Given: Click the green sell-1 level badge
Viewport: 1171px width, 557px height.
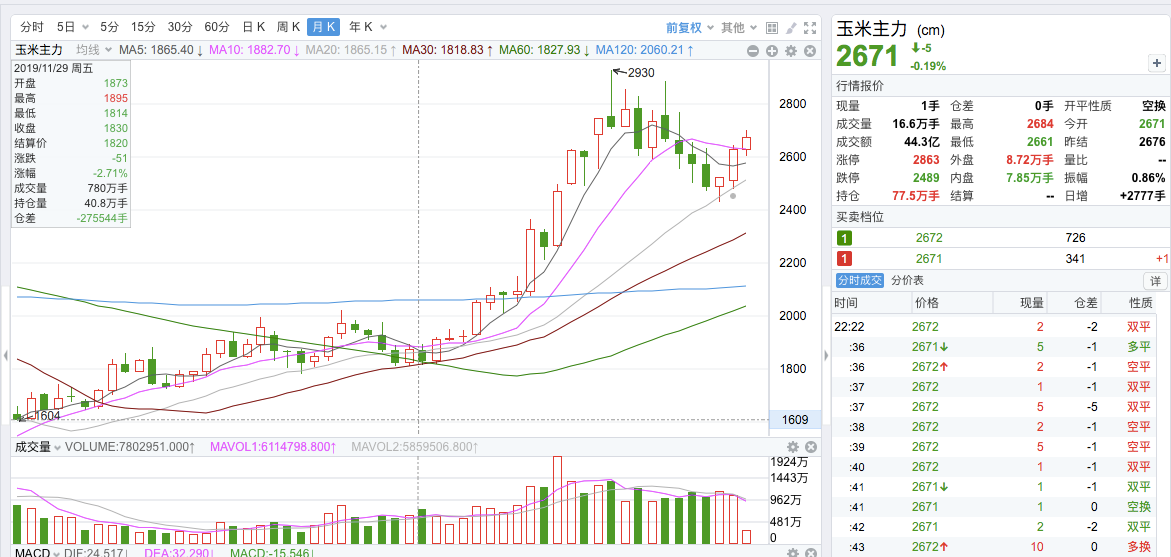Looking at the screenshot, I should click(x=843, y=238).
